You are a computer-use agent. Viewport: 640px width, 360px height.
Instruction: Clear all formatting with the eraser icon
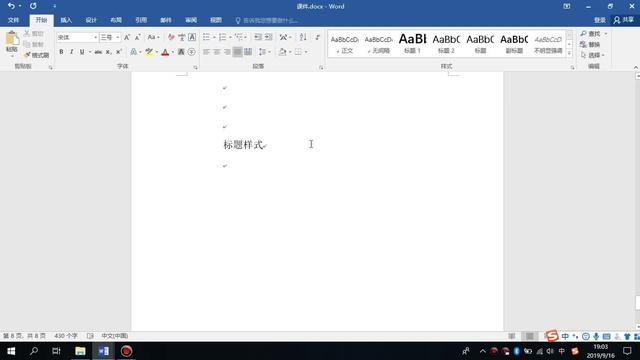coord(171,37)
